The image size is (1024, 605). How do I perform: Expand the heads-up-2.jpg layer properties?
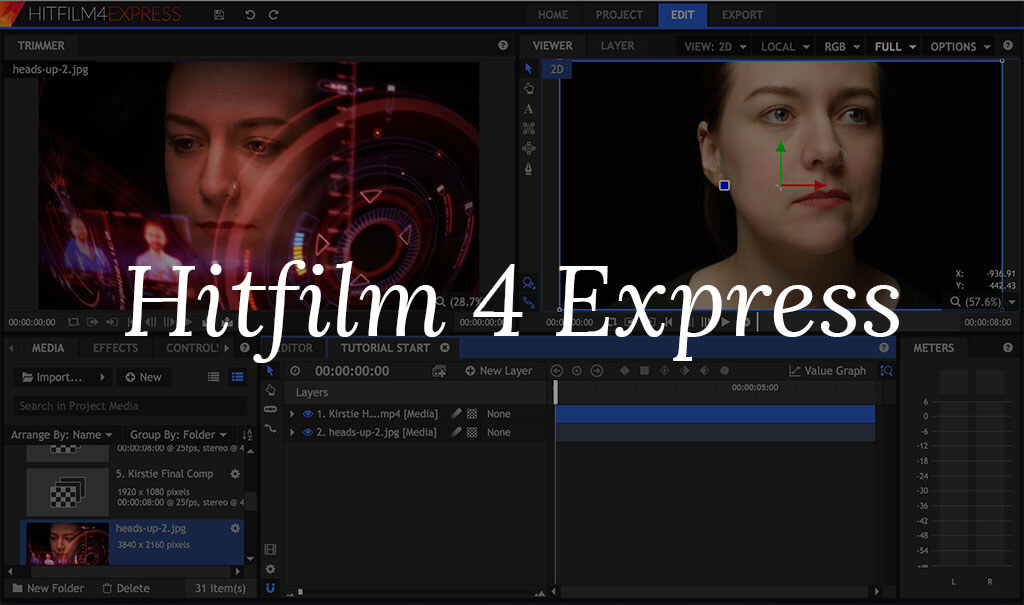pyautogui.click(x=293, y=432)
